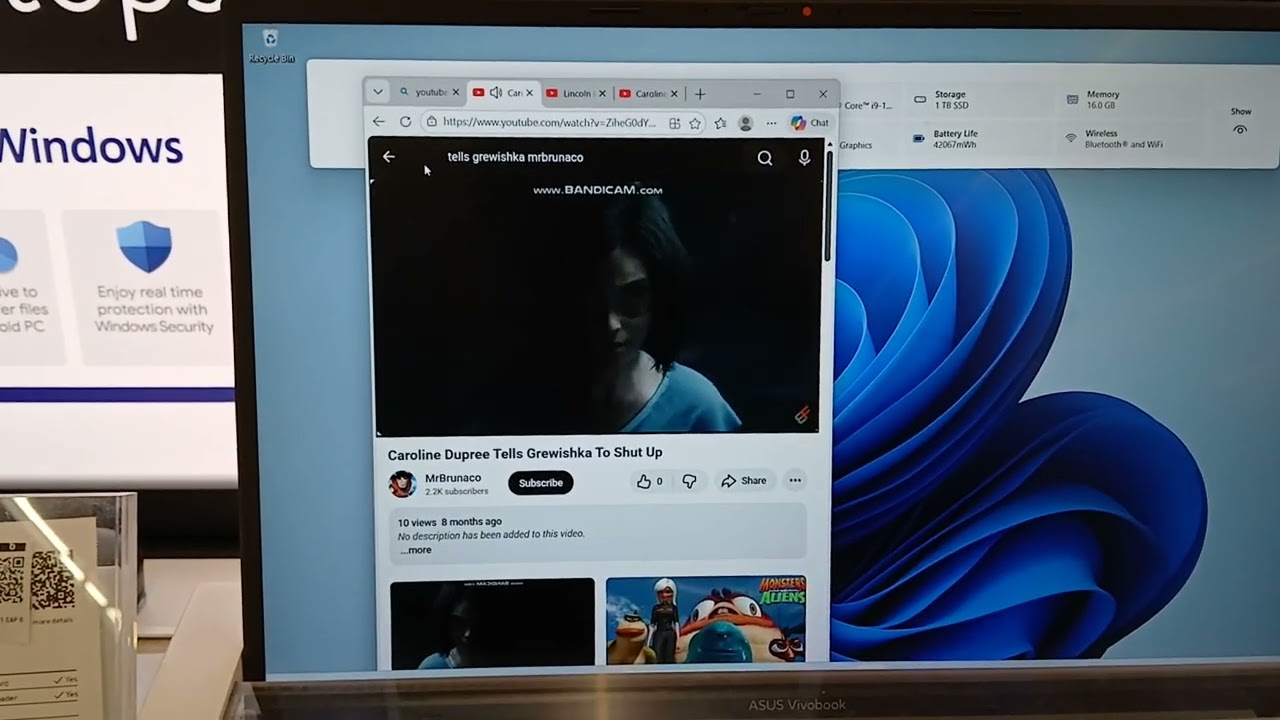
Task: Share the video
Action: click(x=744, y=481)
